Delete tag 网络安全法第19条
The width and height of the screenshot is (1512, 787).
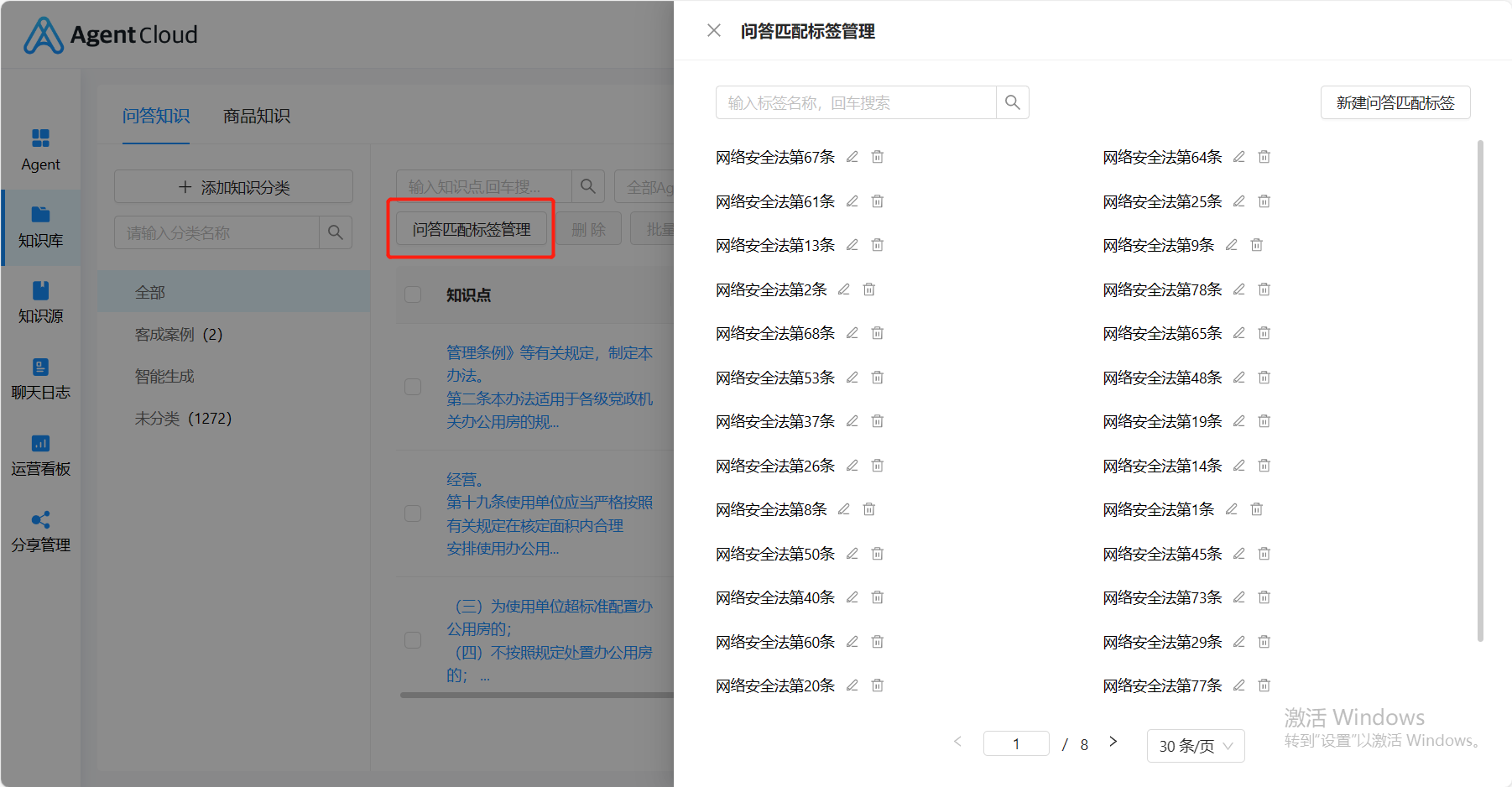click(x=1264, y=421)
